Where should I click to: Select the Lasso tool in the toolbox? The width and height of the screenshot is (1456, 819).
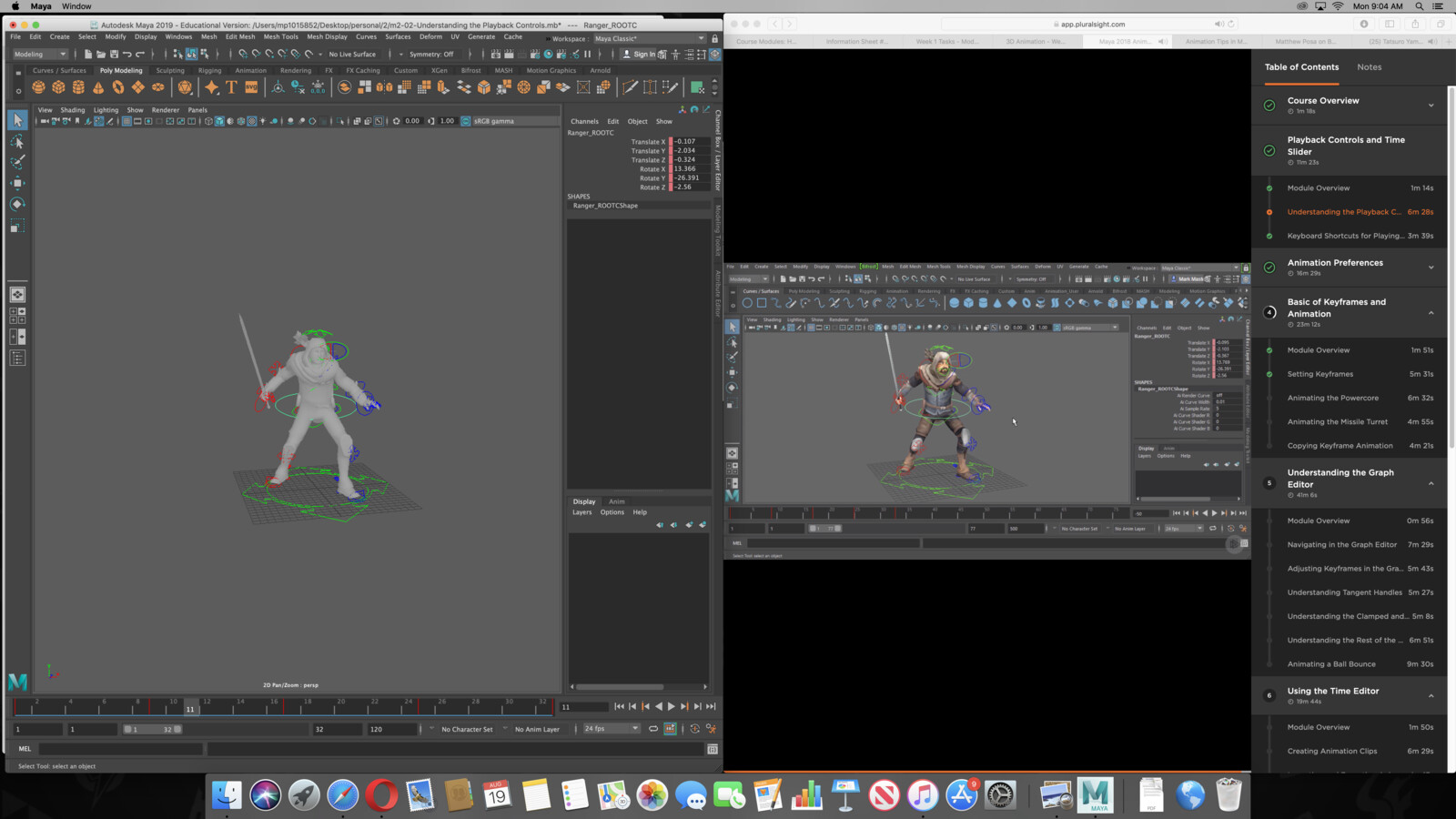pyautogui.click(x=17, y=141)
